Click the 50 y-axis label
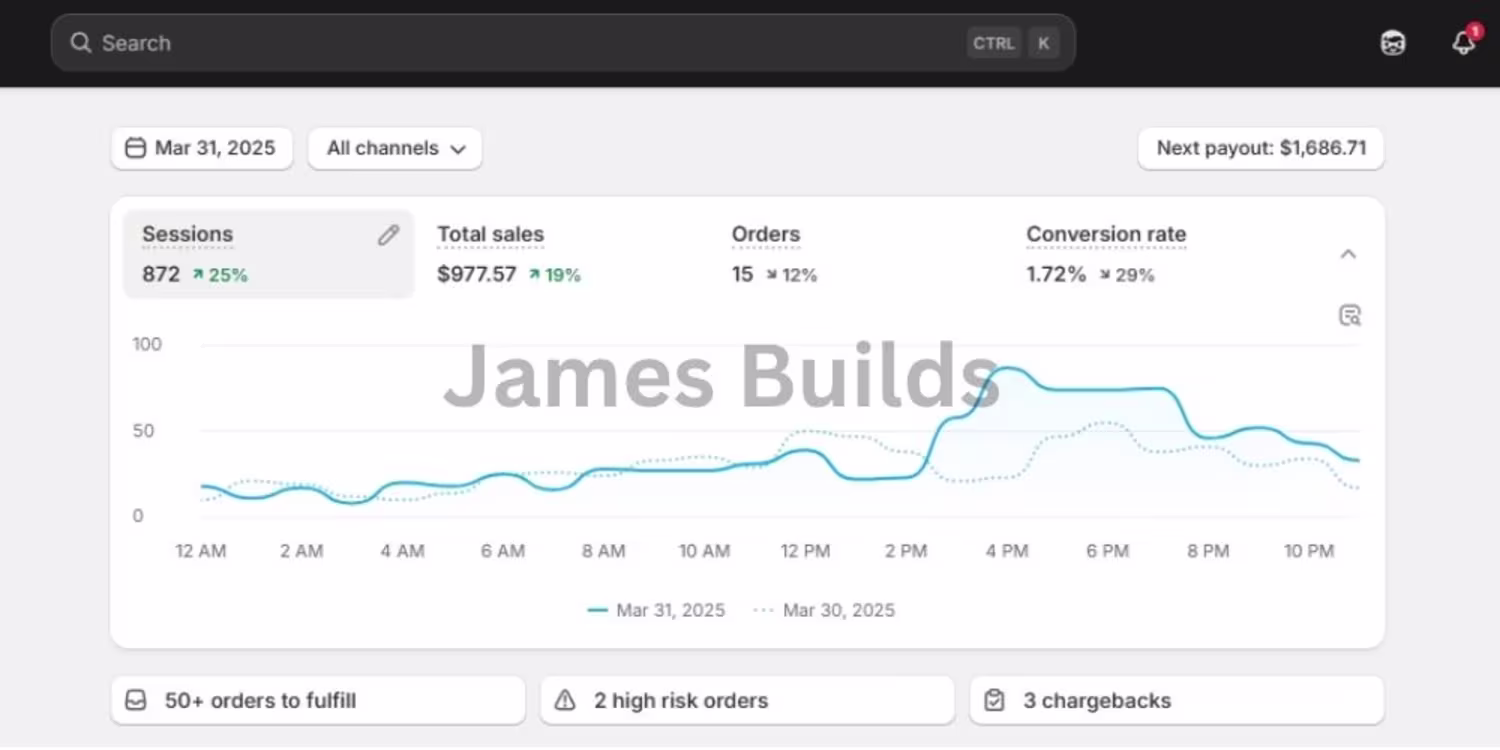 click(144, 431)
